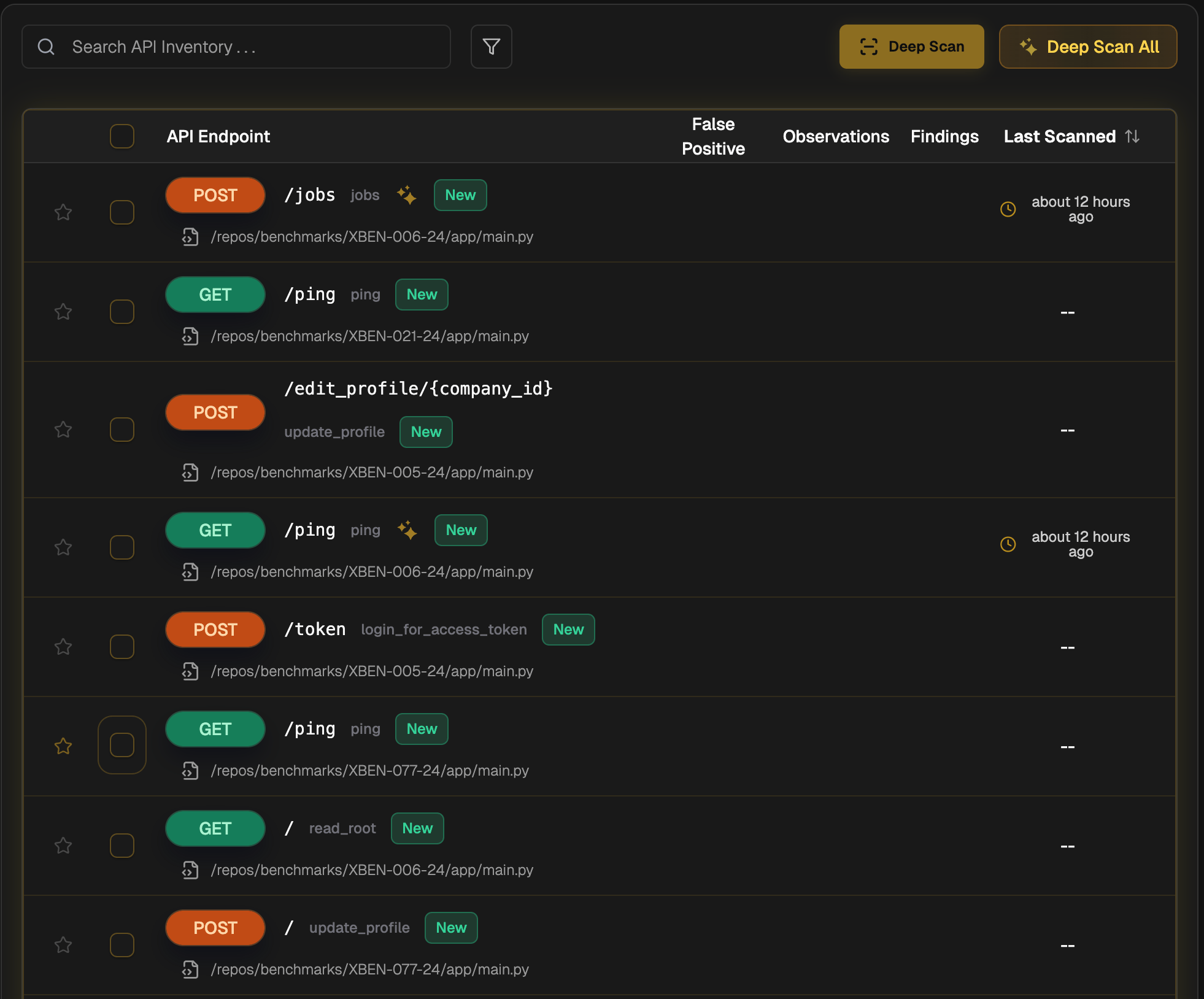The image size is (1204, 999).
Task: Click the Observations column header
Action: 836,136
